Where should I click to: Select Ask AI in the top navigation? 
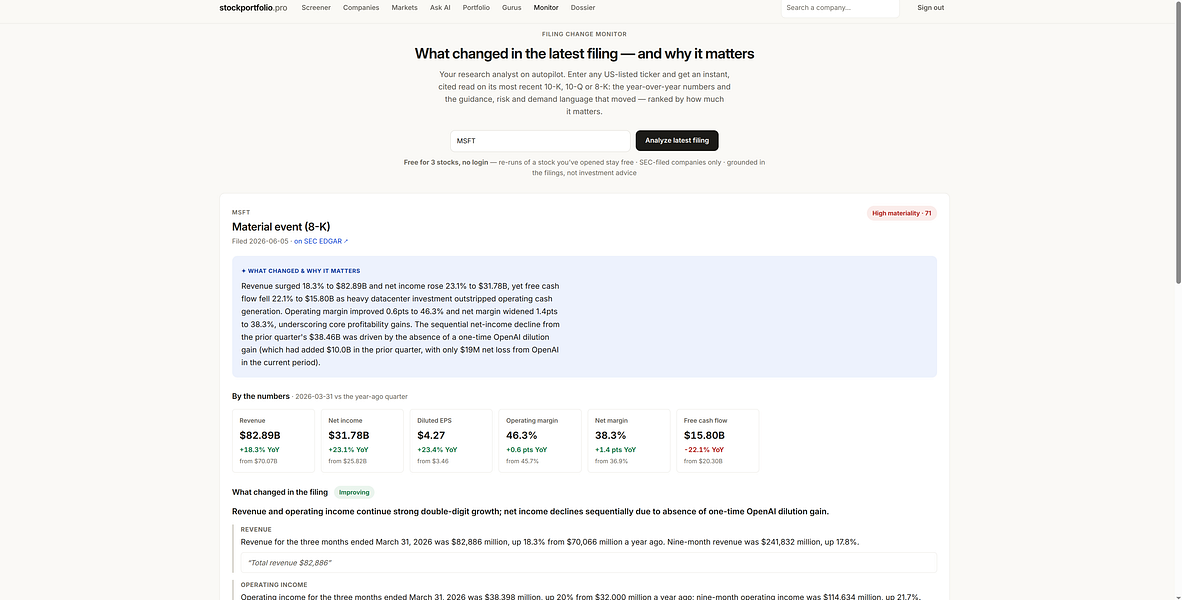(440, 8)
